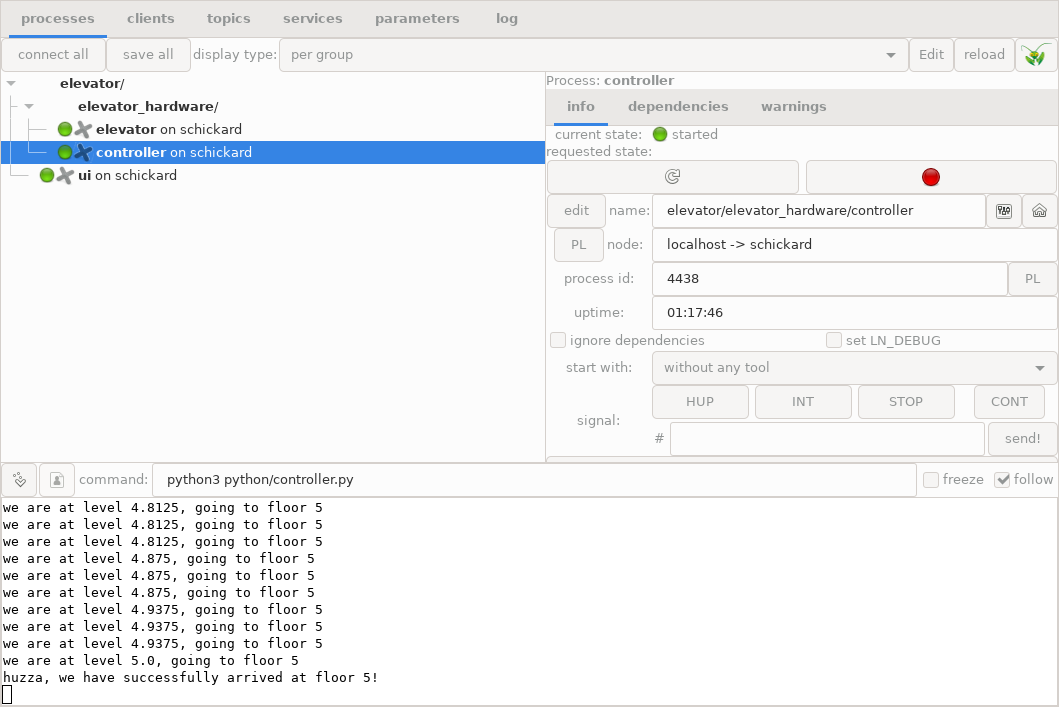Switch to the processes tab

[x=57, y=19]
